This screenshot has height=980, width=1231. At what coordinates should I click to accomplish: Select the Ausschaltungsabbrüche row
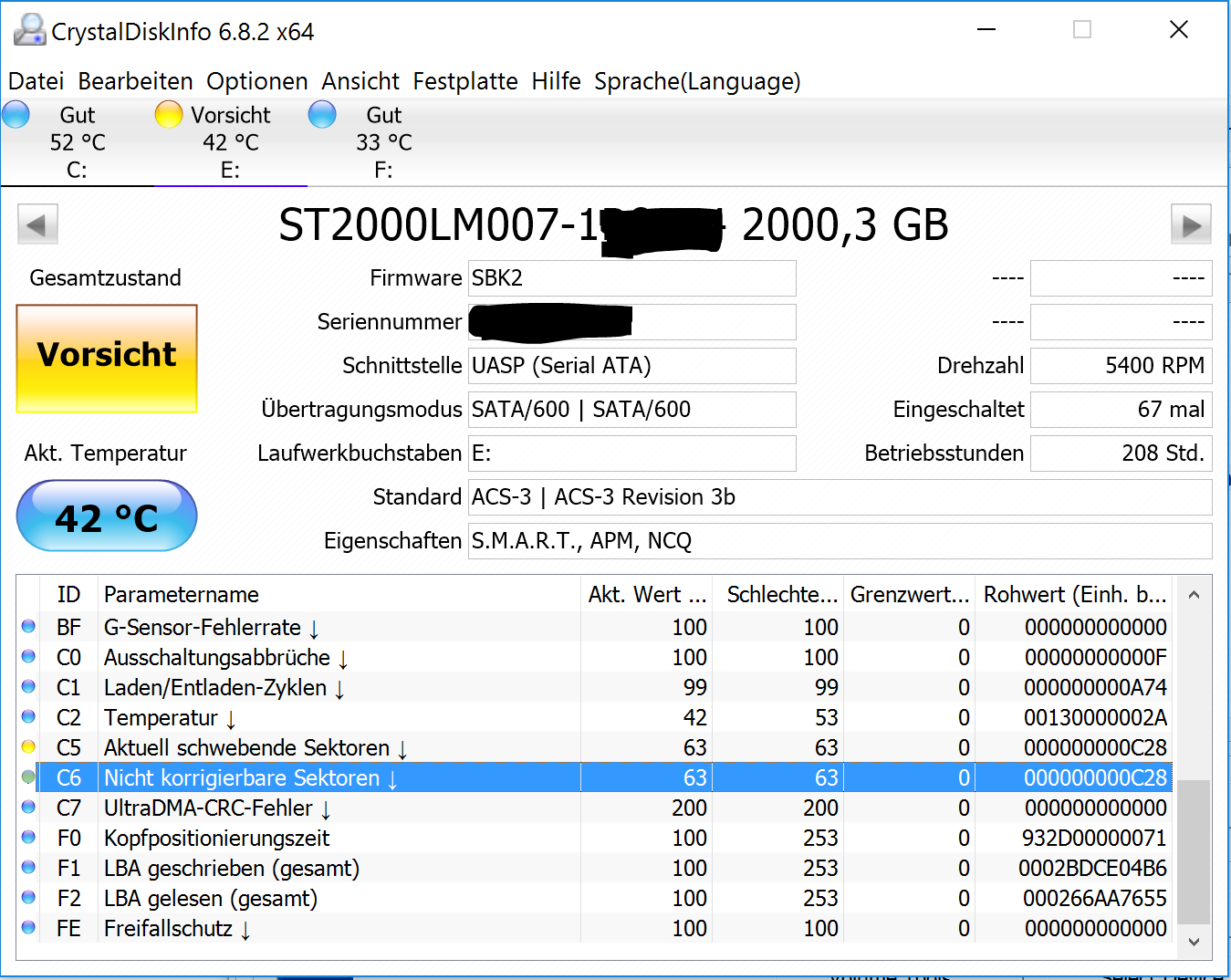(x=596, y=658)
